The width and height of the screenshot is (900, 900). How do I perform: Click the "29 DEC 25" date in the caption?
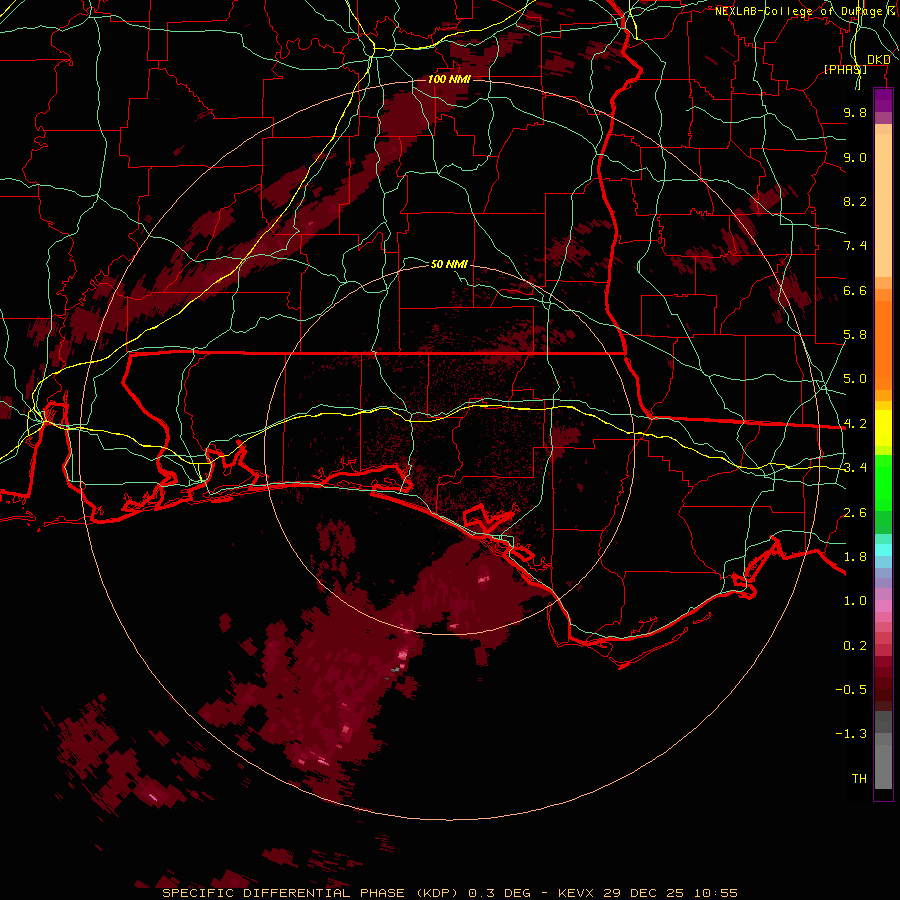644,893
